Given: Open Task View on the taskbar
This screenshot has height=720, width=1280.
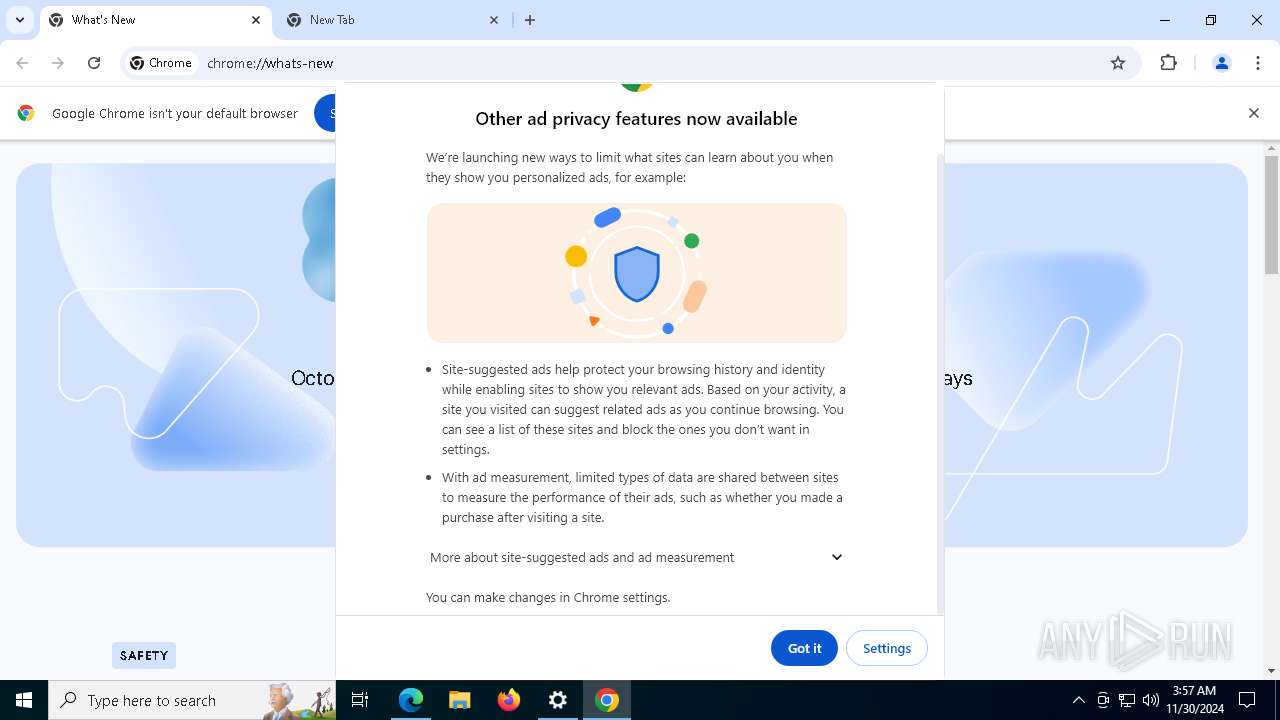Looking at the screenshot, I should pyautogui.click(x=360, y=700).
